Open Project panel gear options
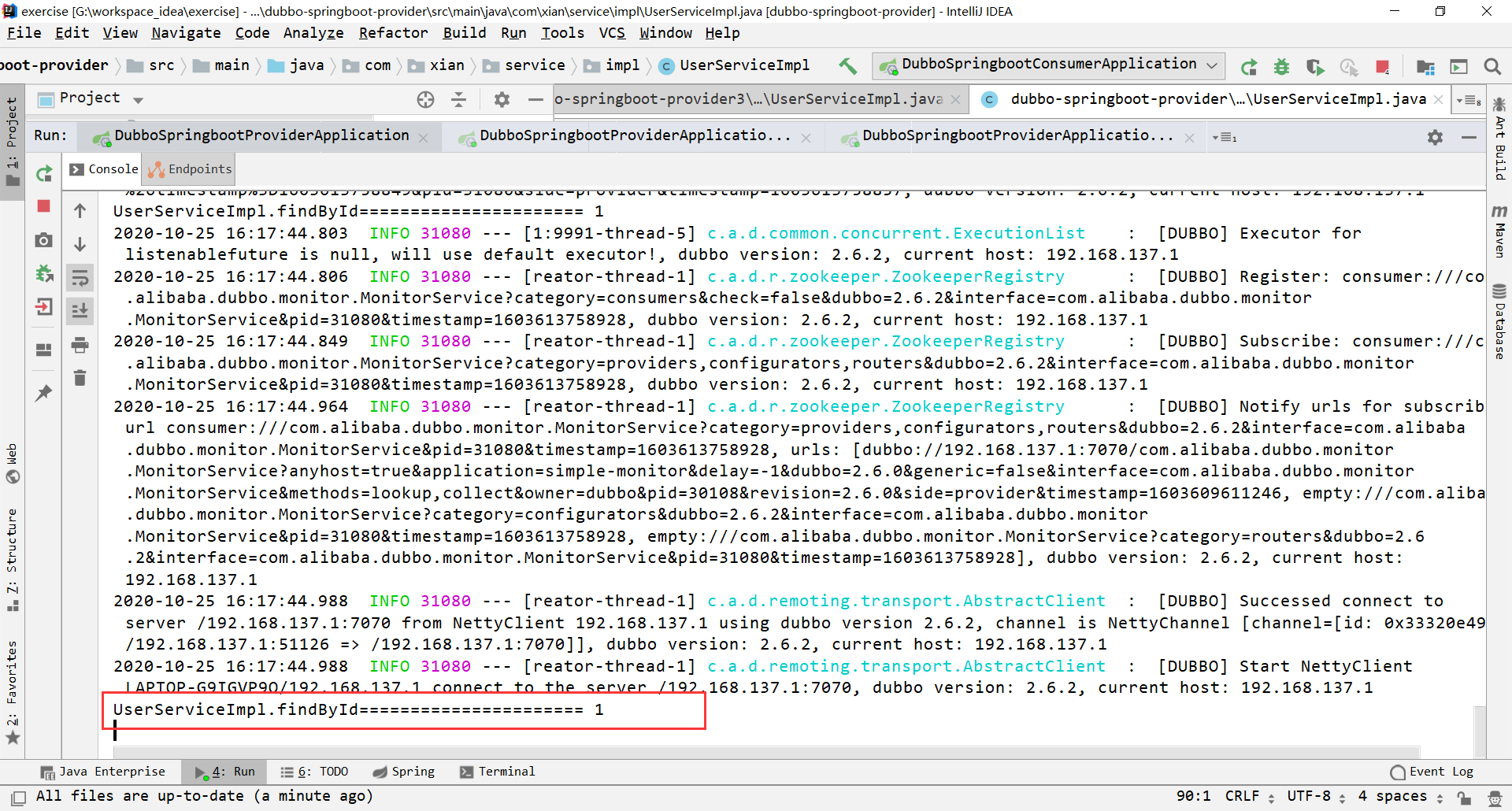Image resolution: width=1512 pixels, height=811 pixels. pyautogui.click(x=502, y=99)
